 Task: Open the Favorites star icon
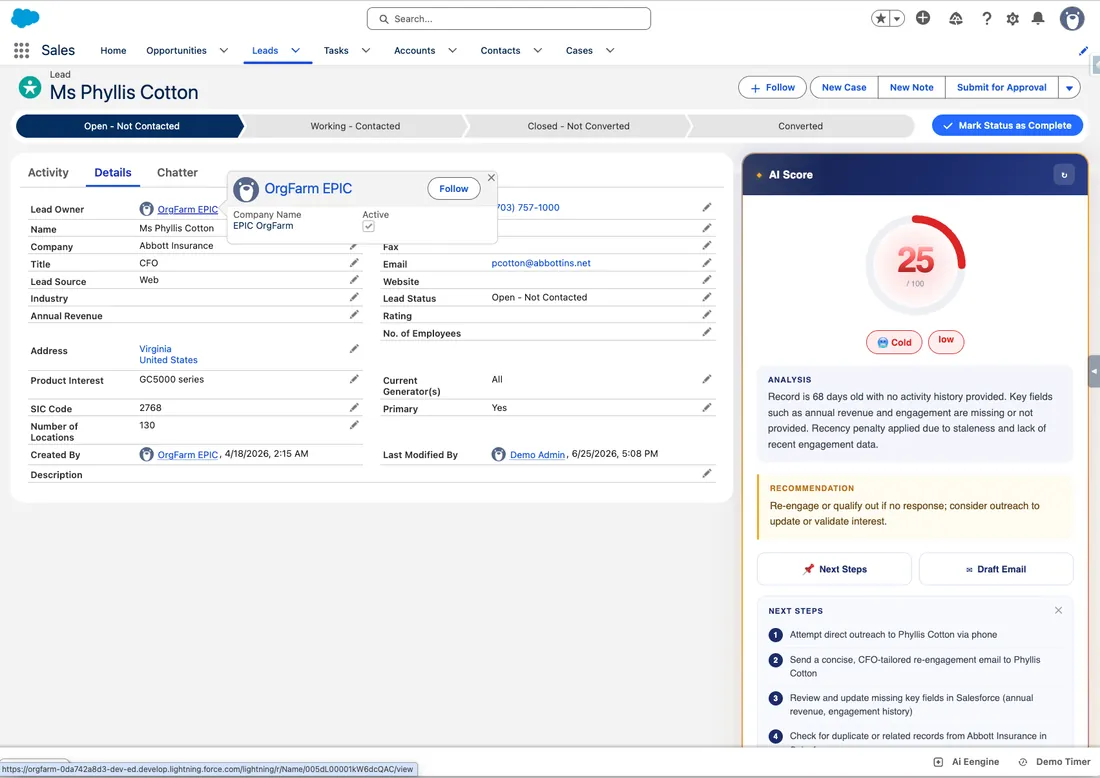point(880,19)
